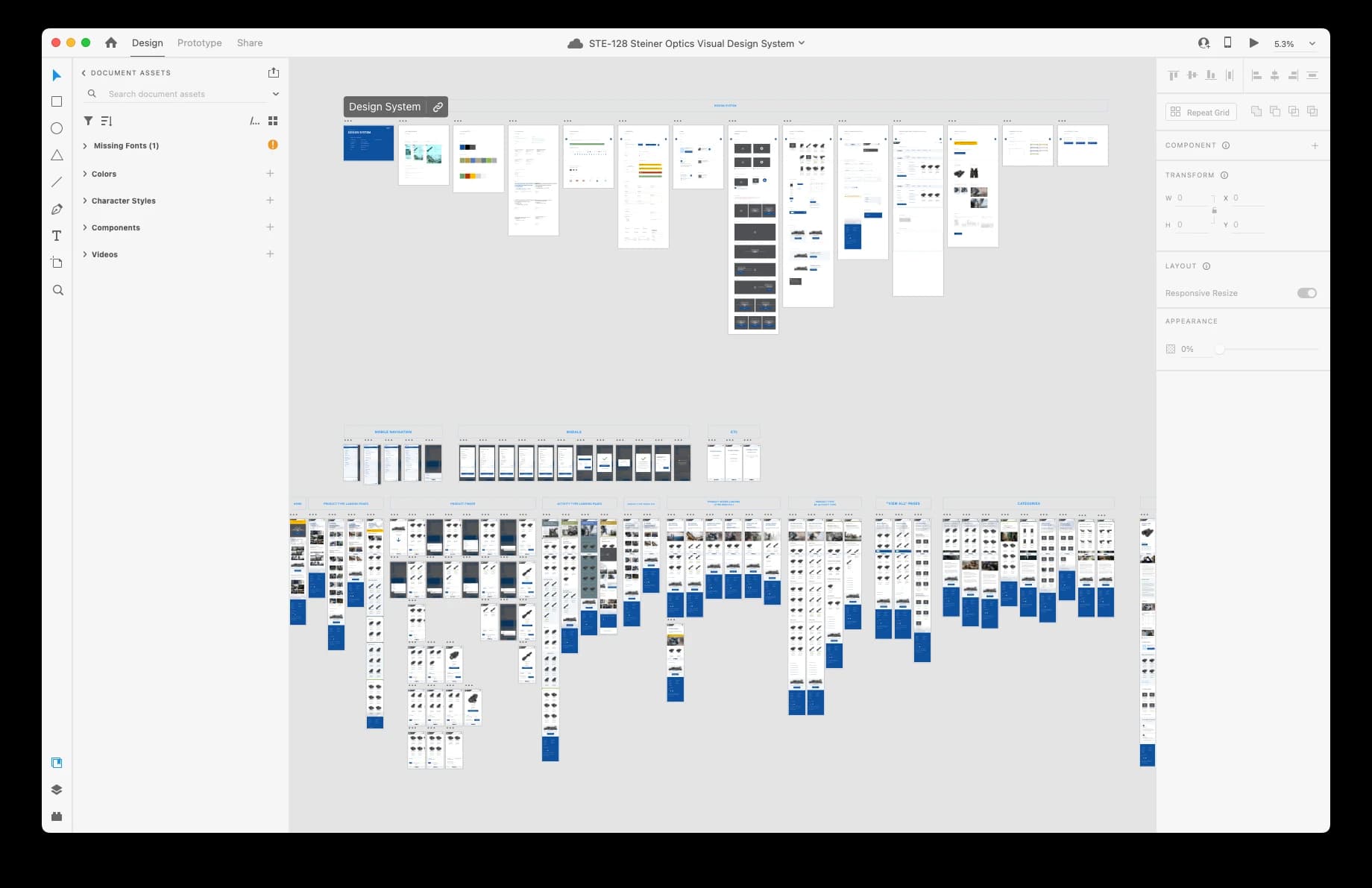Toggle the Responsive Resize switch
The height and width of the screenshot is (888, 1372).
click(1306, 293)
